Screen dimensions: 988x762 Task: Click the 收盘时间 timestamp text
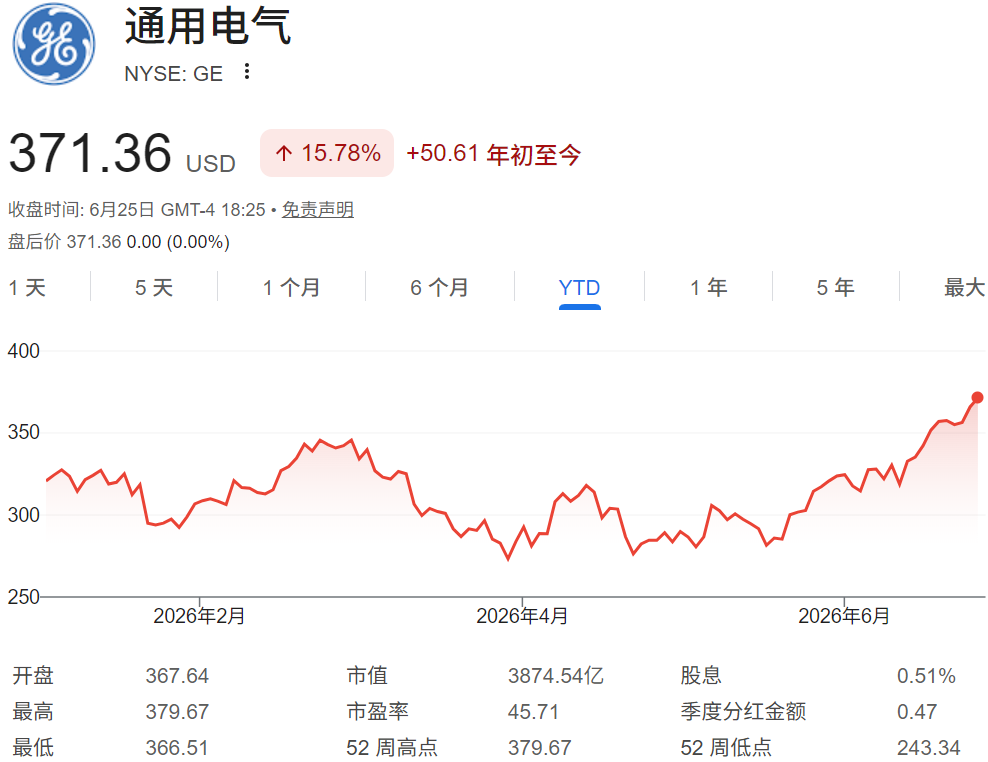click(137, 209)
